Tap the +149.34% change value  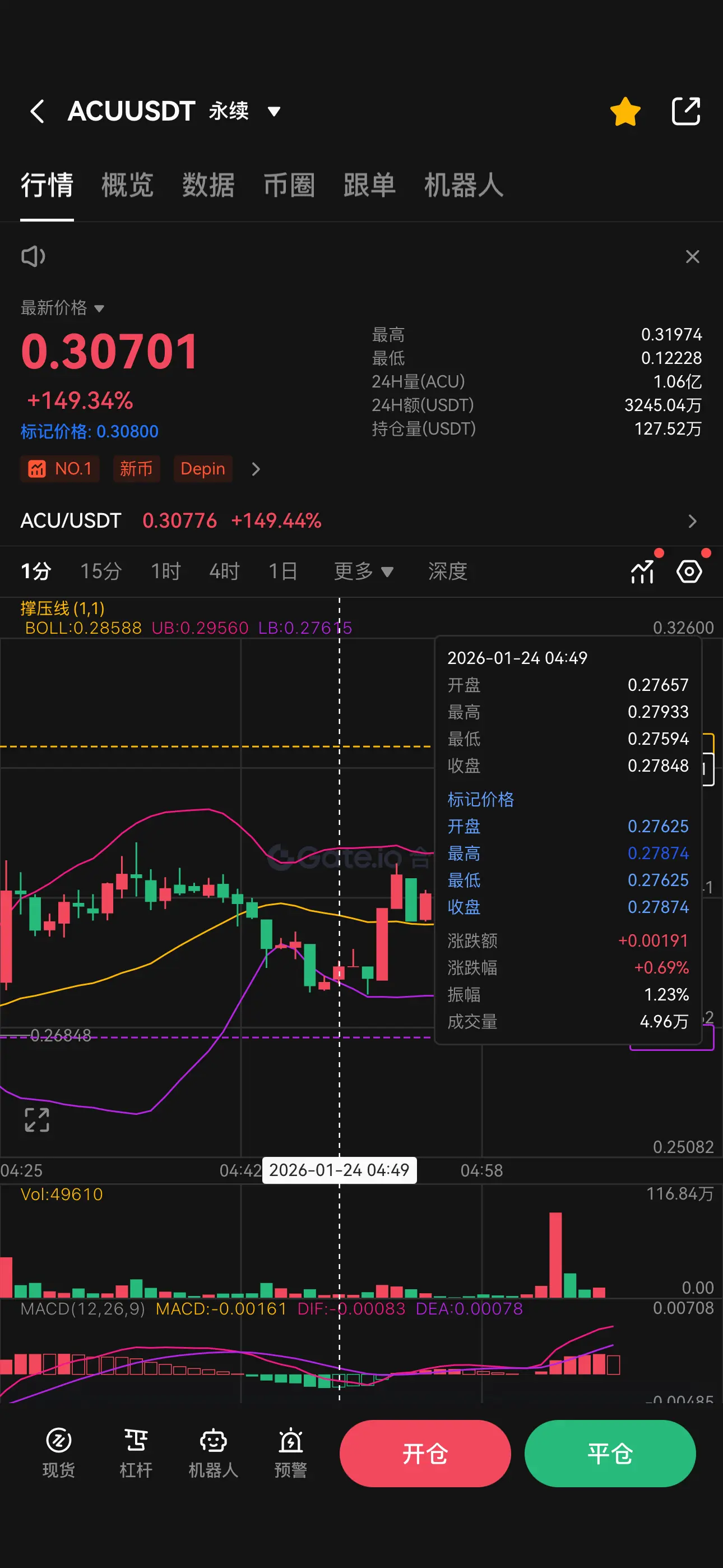point(80,400)
